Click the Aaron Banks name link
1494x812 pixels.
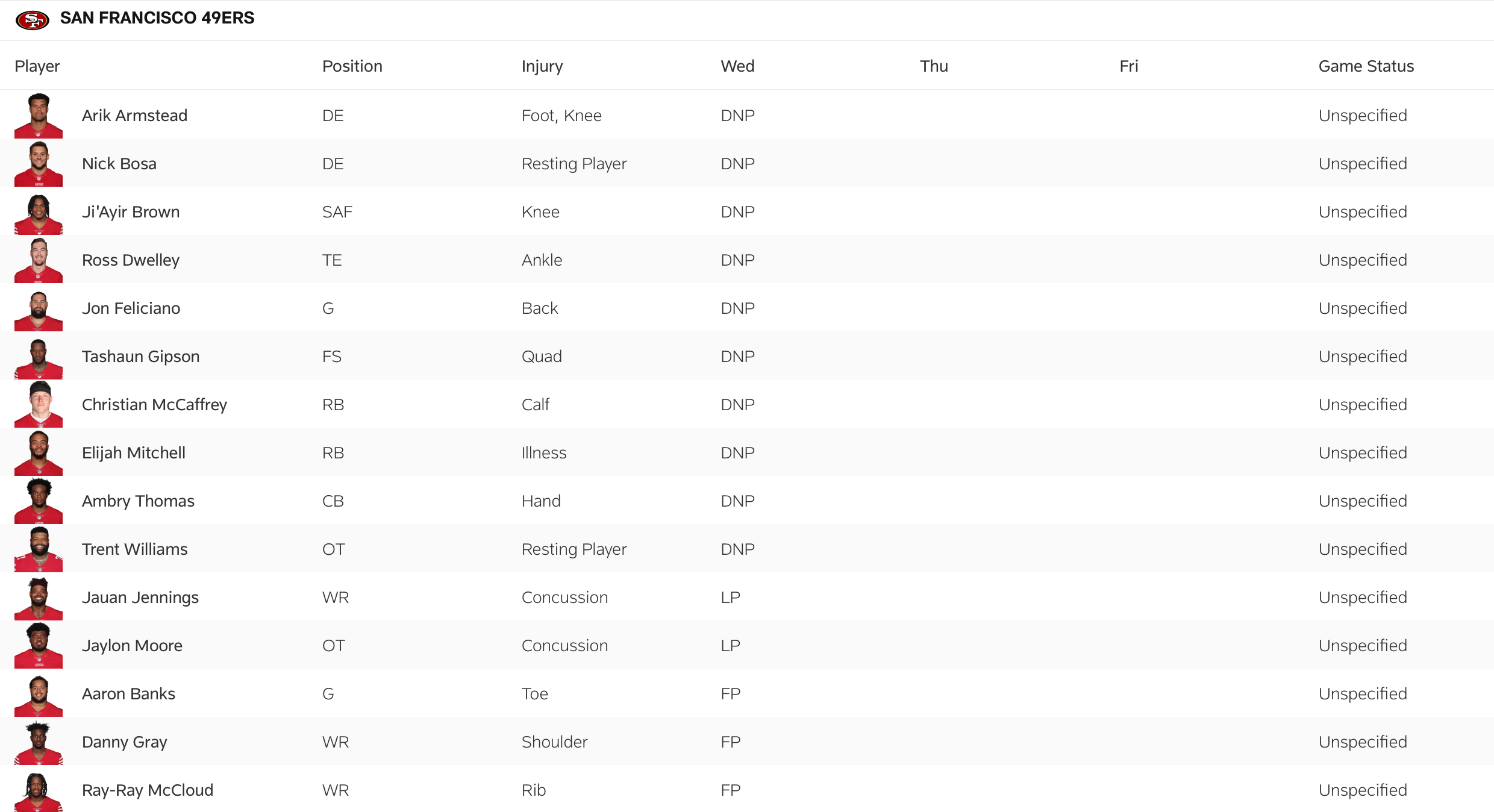(128, 694)
